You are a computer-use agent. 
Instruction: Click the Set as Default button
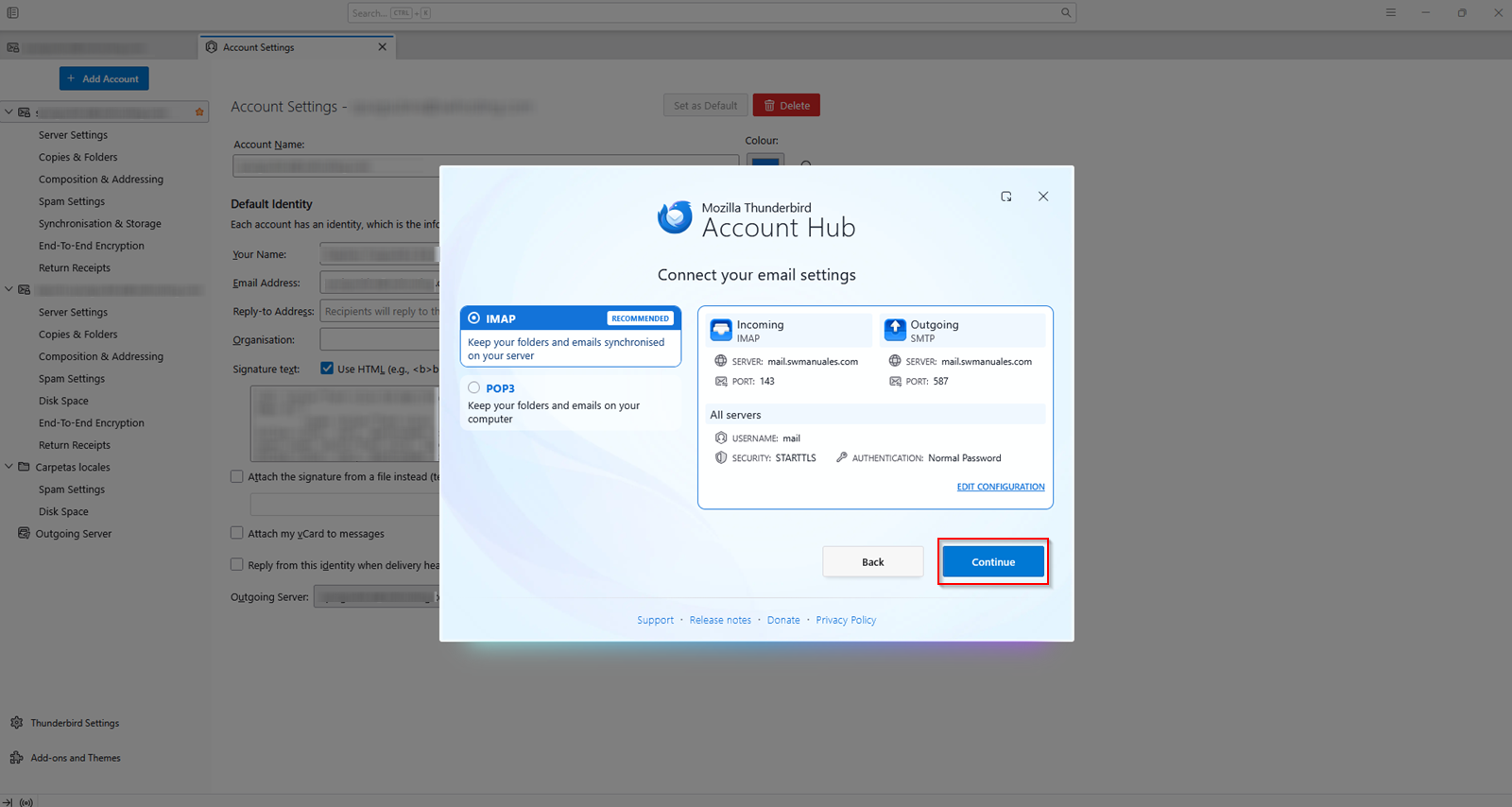(x=705, y=106)
